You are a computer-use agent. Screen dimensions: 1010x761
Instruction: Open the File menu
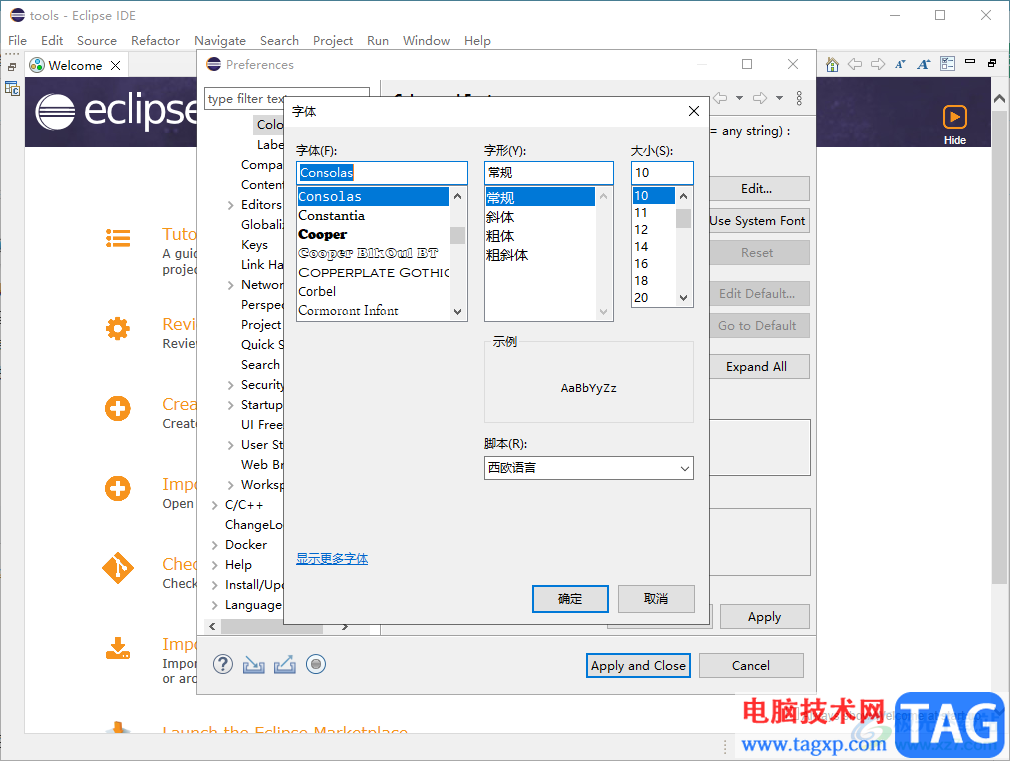pyautogui.click(x=17, y=41)
